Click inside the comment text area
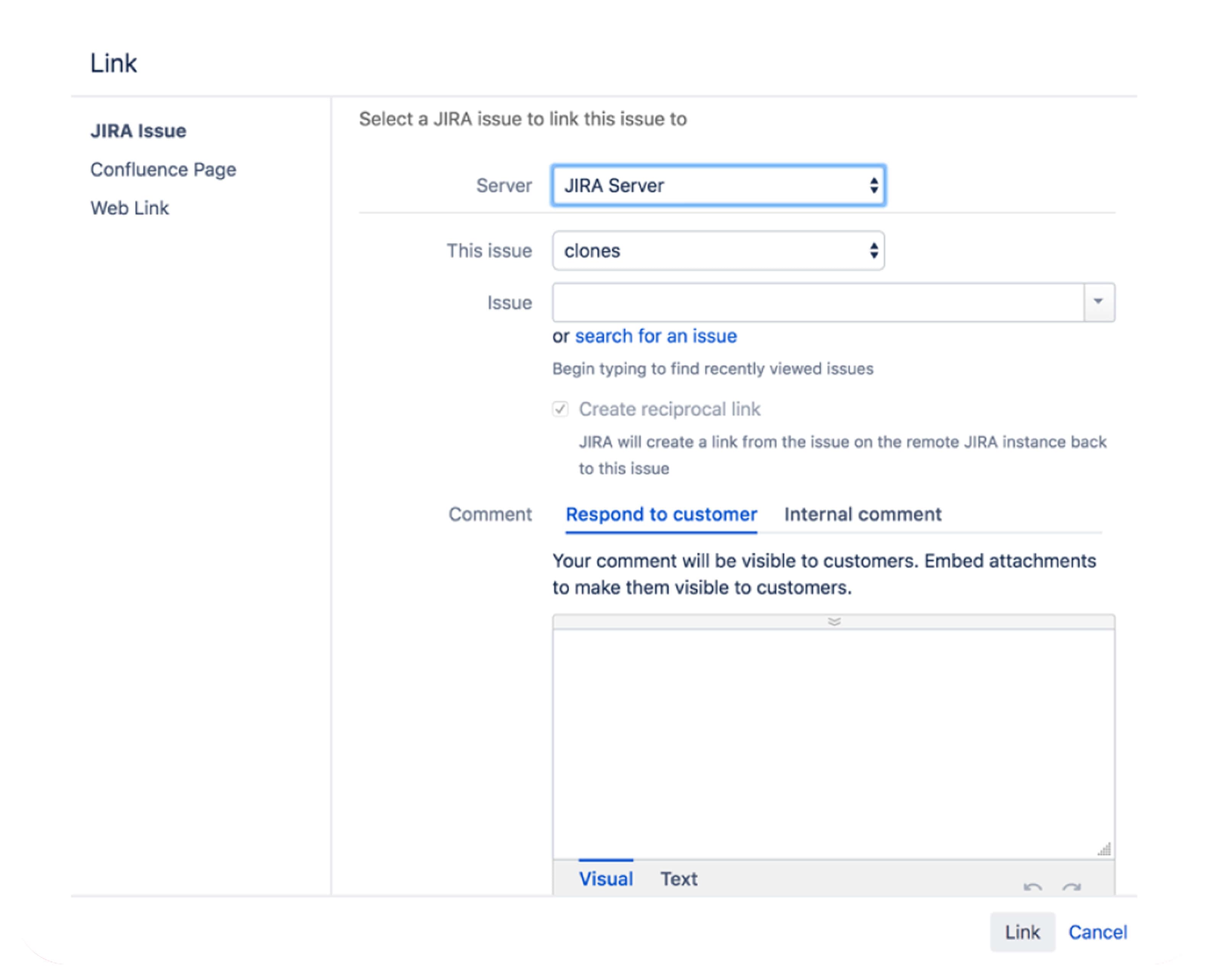The height and width of the screenshot is (980, 1222). point(833,744)
